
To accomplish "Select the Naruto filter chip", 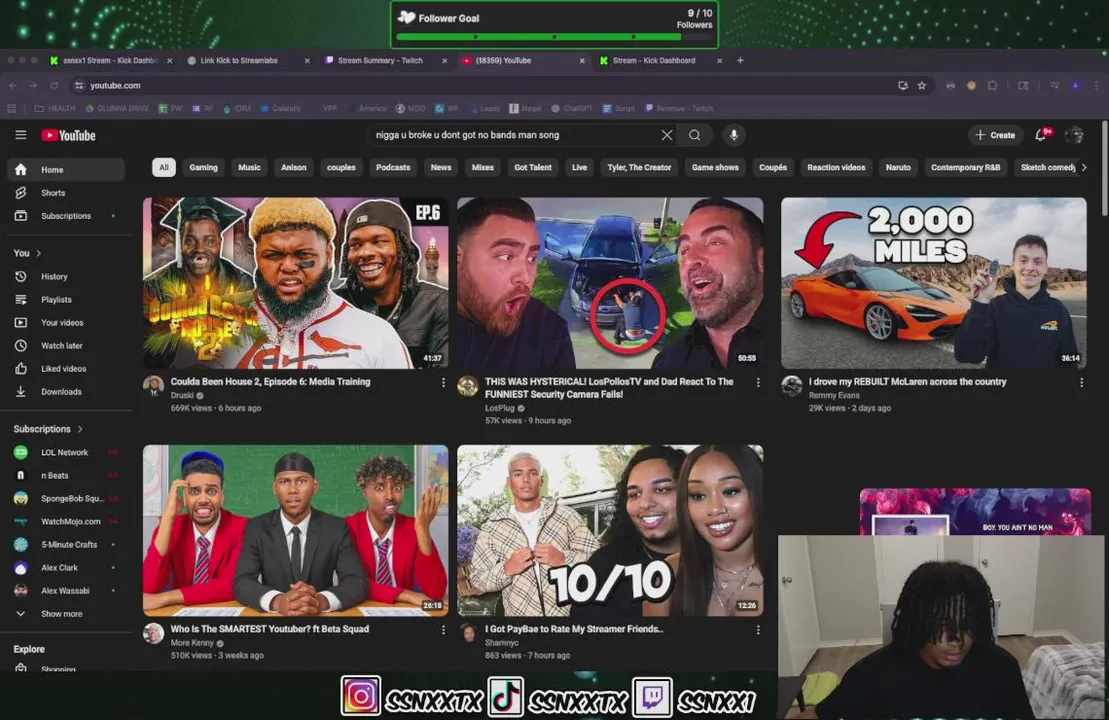I will click(898, 168).
